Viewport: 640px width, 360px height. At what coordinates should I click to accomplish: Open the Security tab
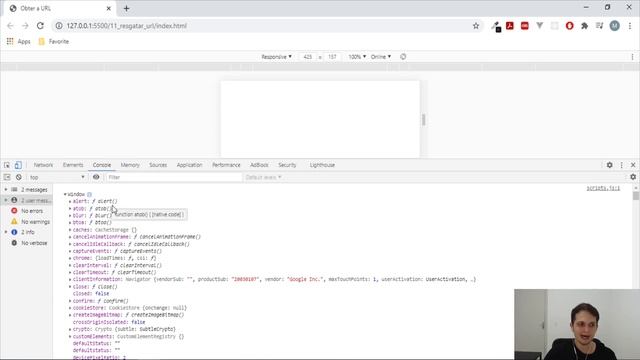(x=287, y=165)
